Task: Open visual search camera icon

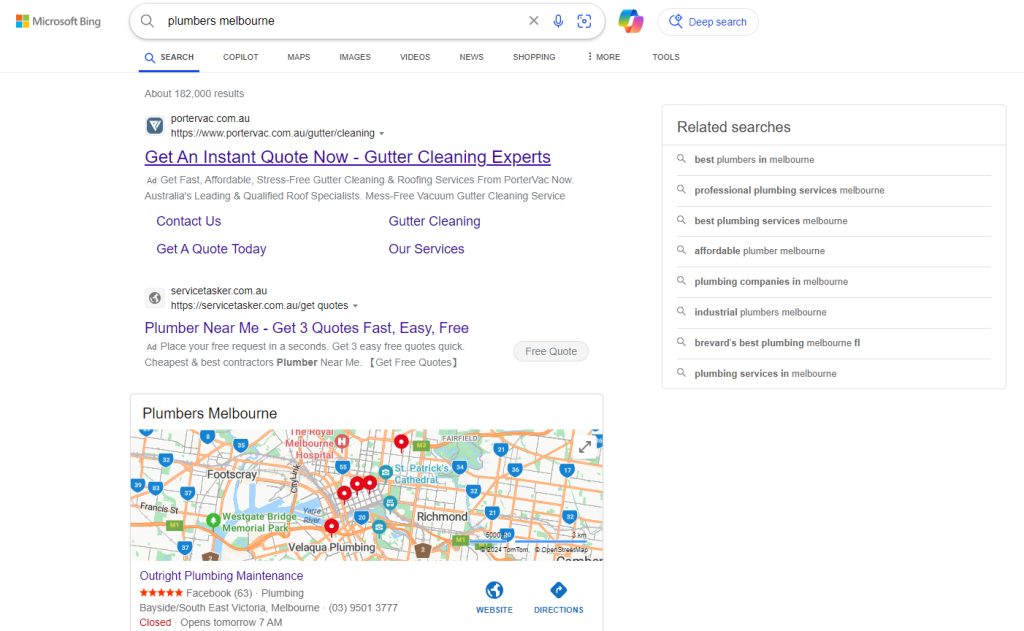Action: click(x=584, y=21)
